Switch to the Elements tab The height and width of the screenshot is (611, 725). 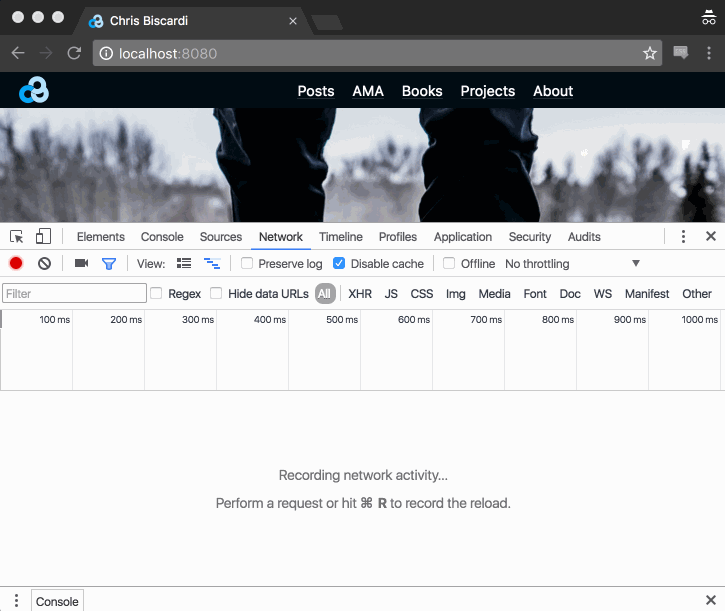point(101,237)
